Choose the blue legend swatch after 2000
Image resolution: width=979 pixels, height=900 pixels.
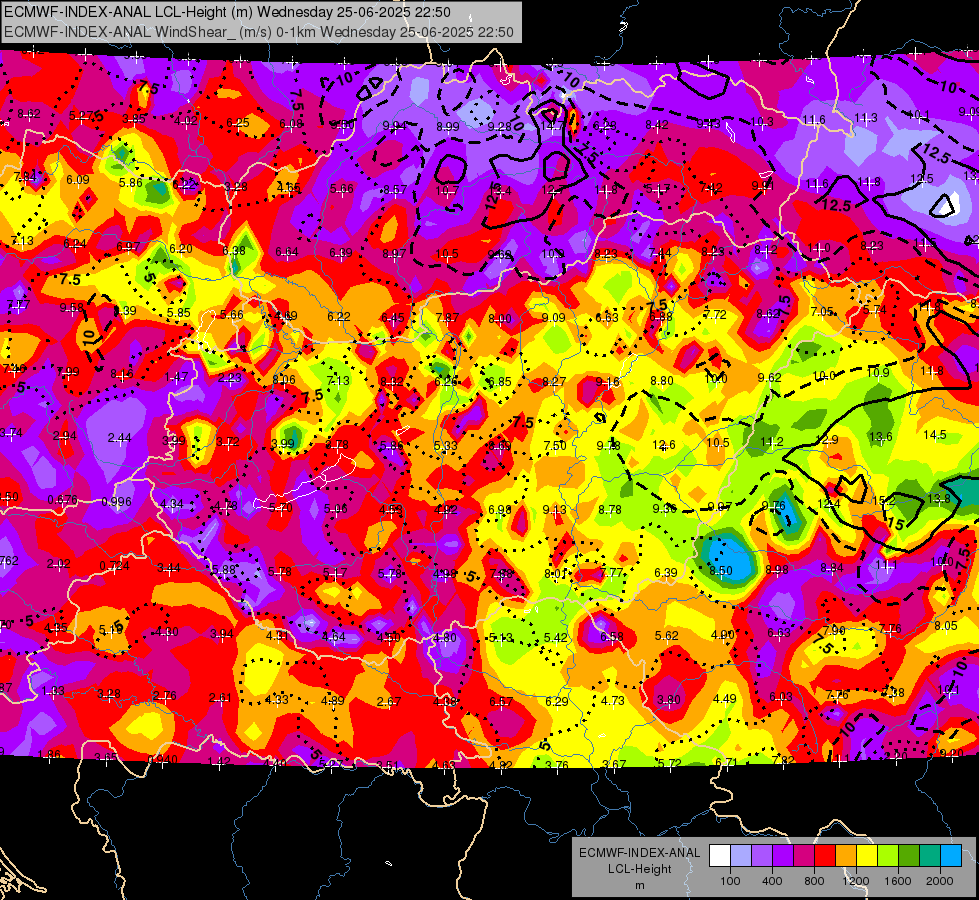(x=951, y=856)
